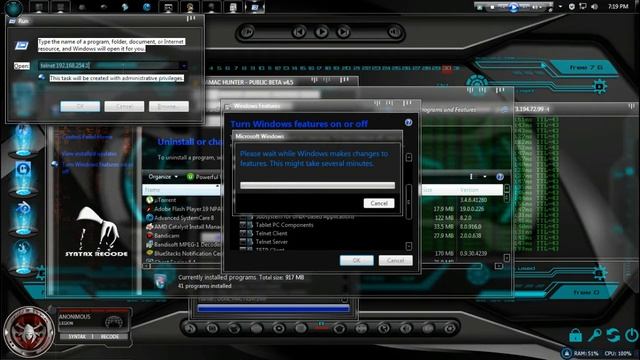Skip to previous track in the media widget

click(x=299, y=31)
